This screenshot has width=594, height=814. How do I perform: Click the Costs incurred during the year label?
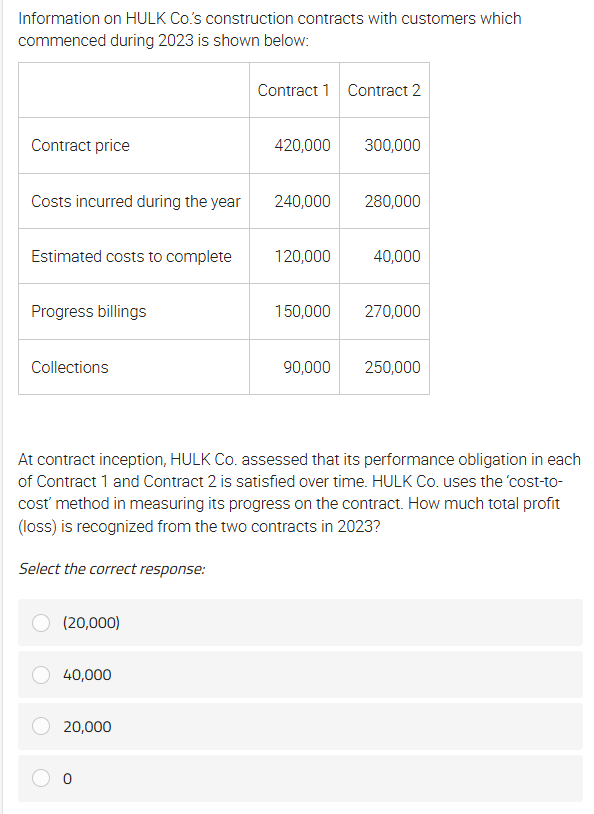(x=136, y=201)
